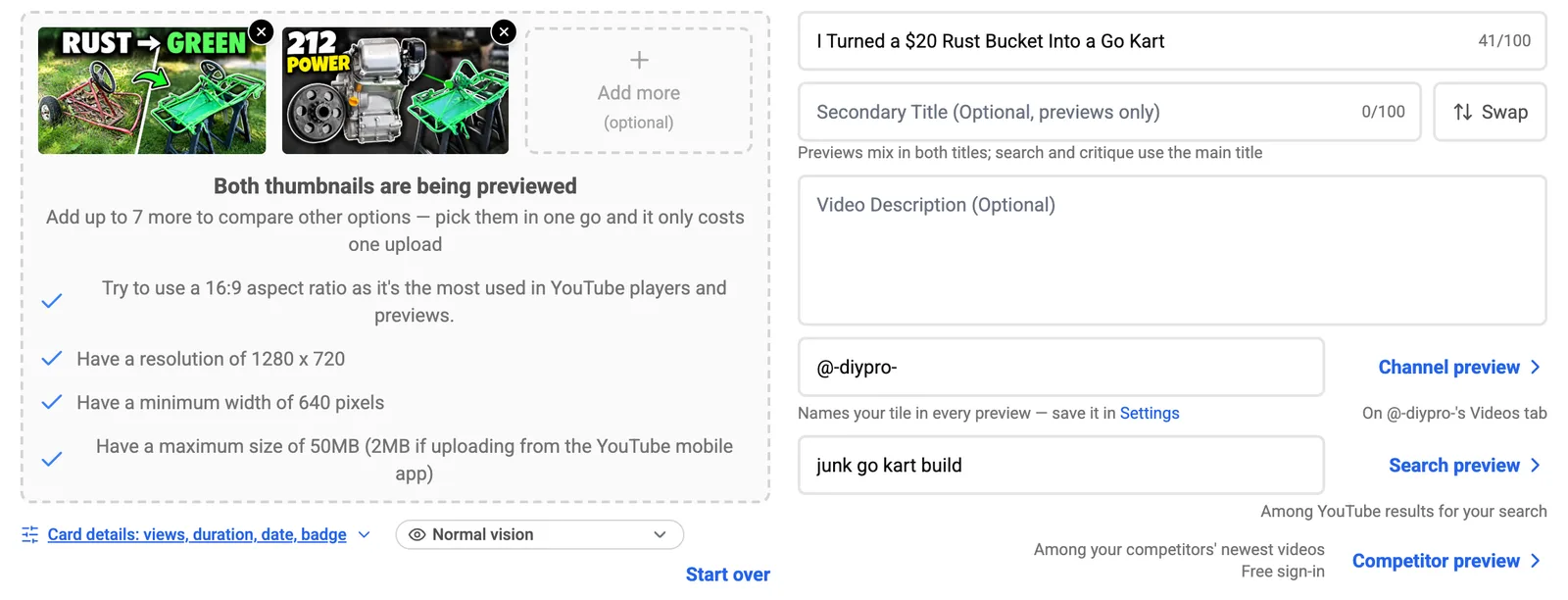Click the checkmark beside 16:9 aspect ratio tip
1568x600 pixels.
pos(52,301)
